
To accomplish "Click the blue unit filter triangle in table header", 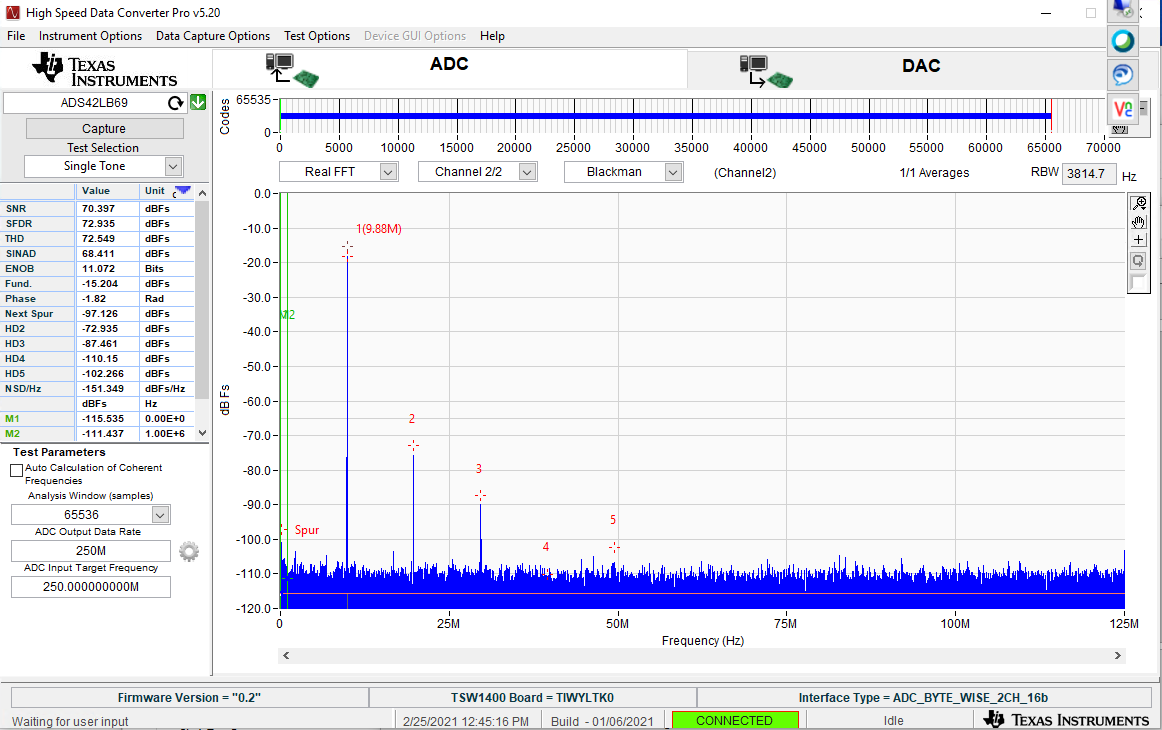I will 182,190.
